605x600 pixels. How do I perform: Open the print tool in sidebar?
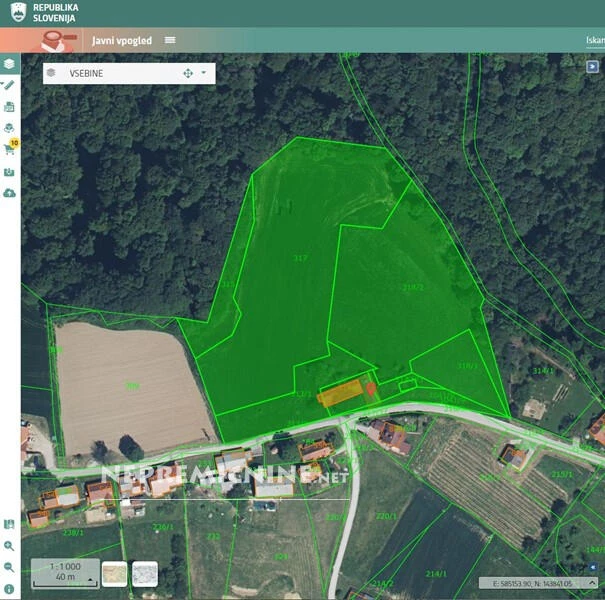pyautogui.click(x=9, y=107)
